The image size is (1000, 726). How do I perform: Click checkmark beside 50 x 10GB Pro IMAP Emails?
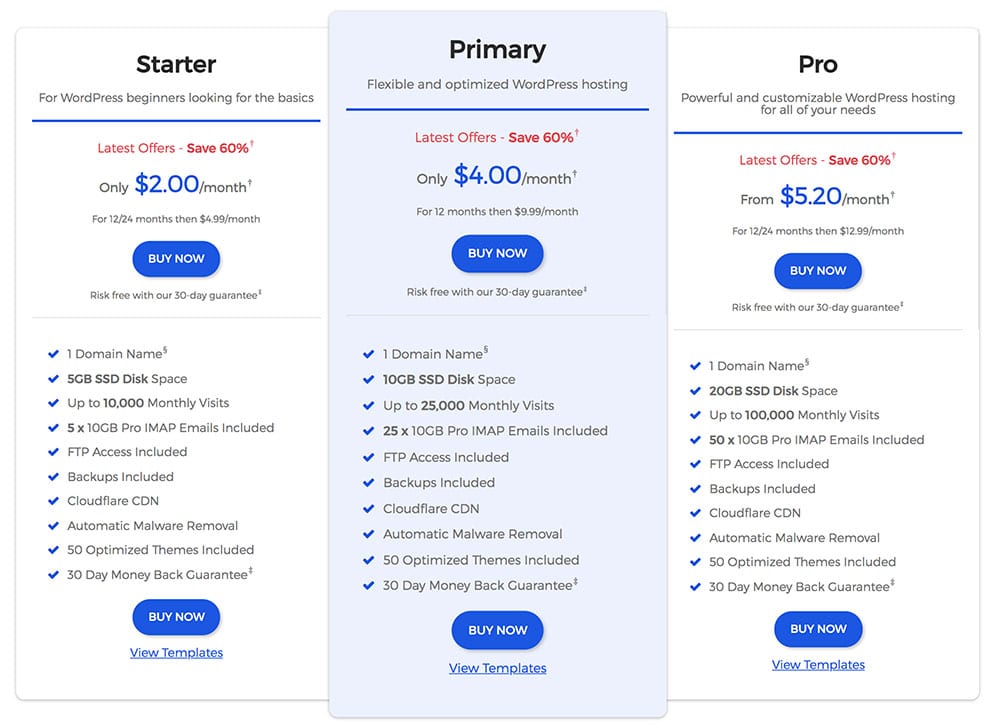[x=695, y=440]
